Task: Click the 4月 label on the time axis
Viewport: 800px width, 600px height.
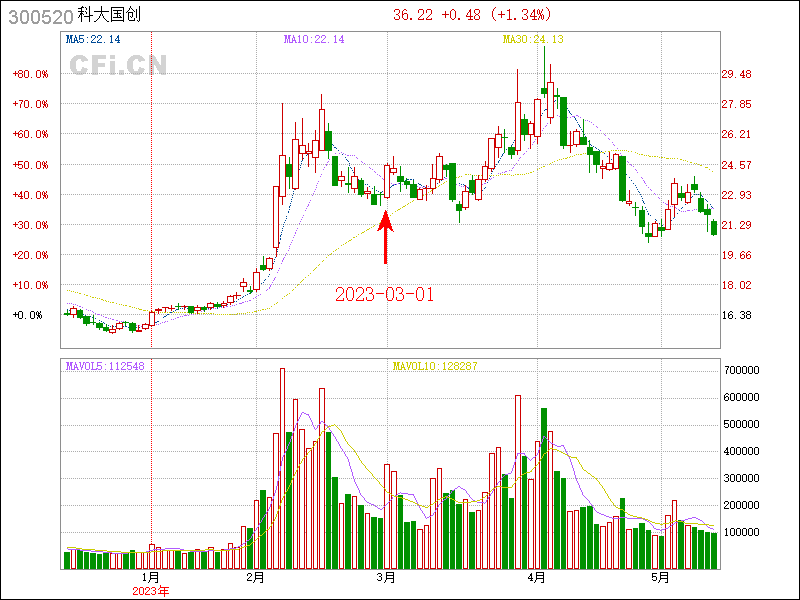Action: click(536, 577)
